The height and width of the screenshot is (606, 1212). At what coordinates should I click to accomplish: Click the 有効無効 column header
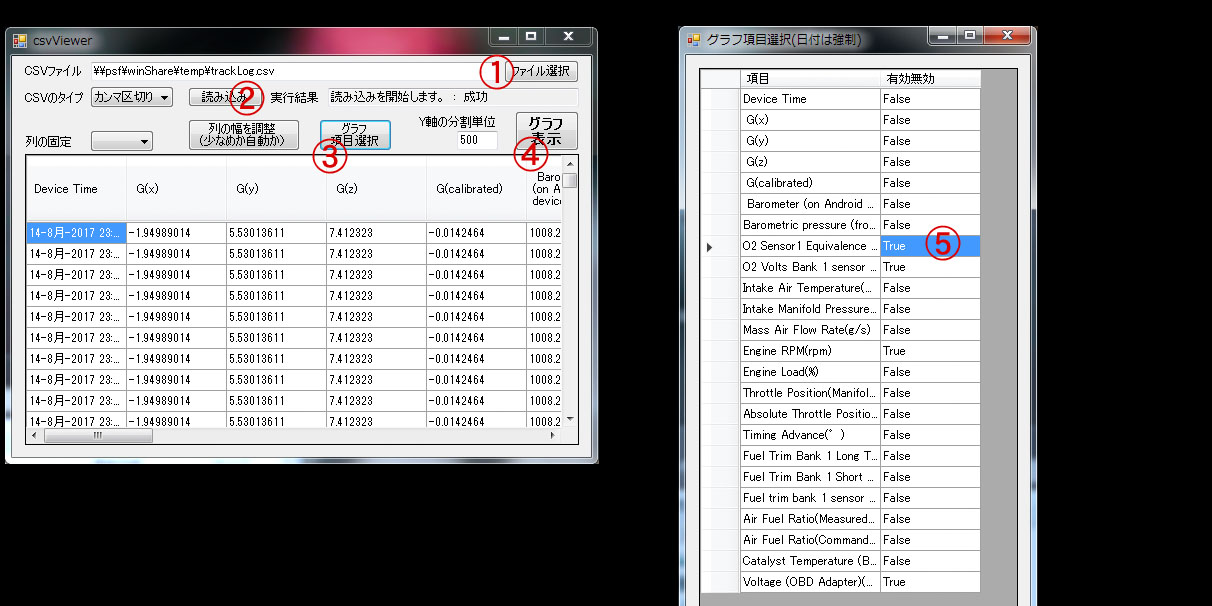929,78
